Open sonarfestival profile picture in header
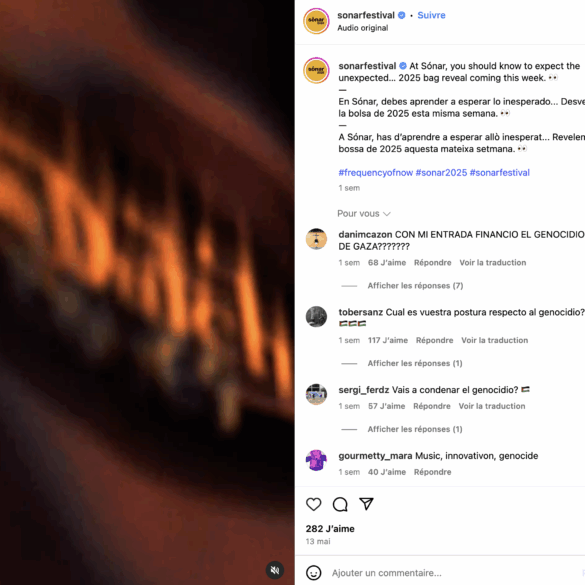The height and width of the screenshot is (585, 585). [x=316, y=21]
